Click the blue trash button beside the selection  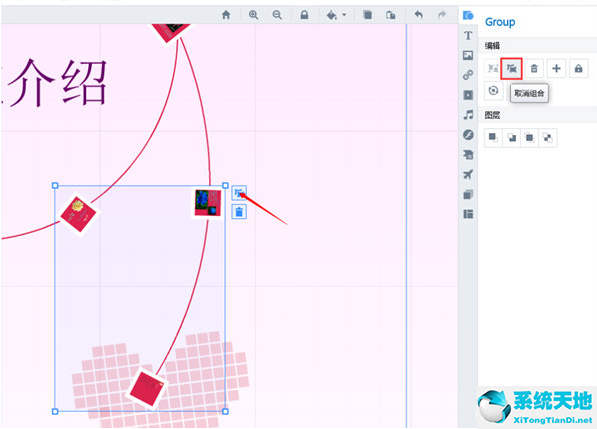tap(239, 212)
